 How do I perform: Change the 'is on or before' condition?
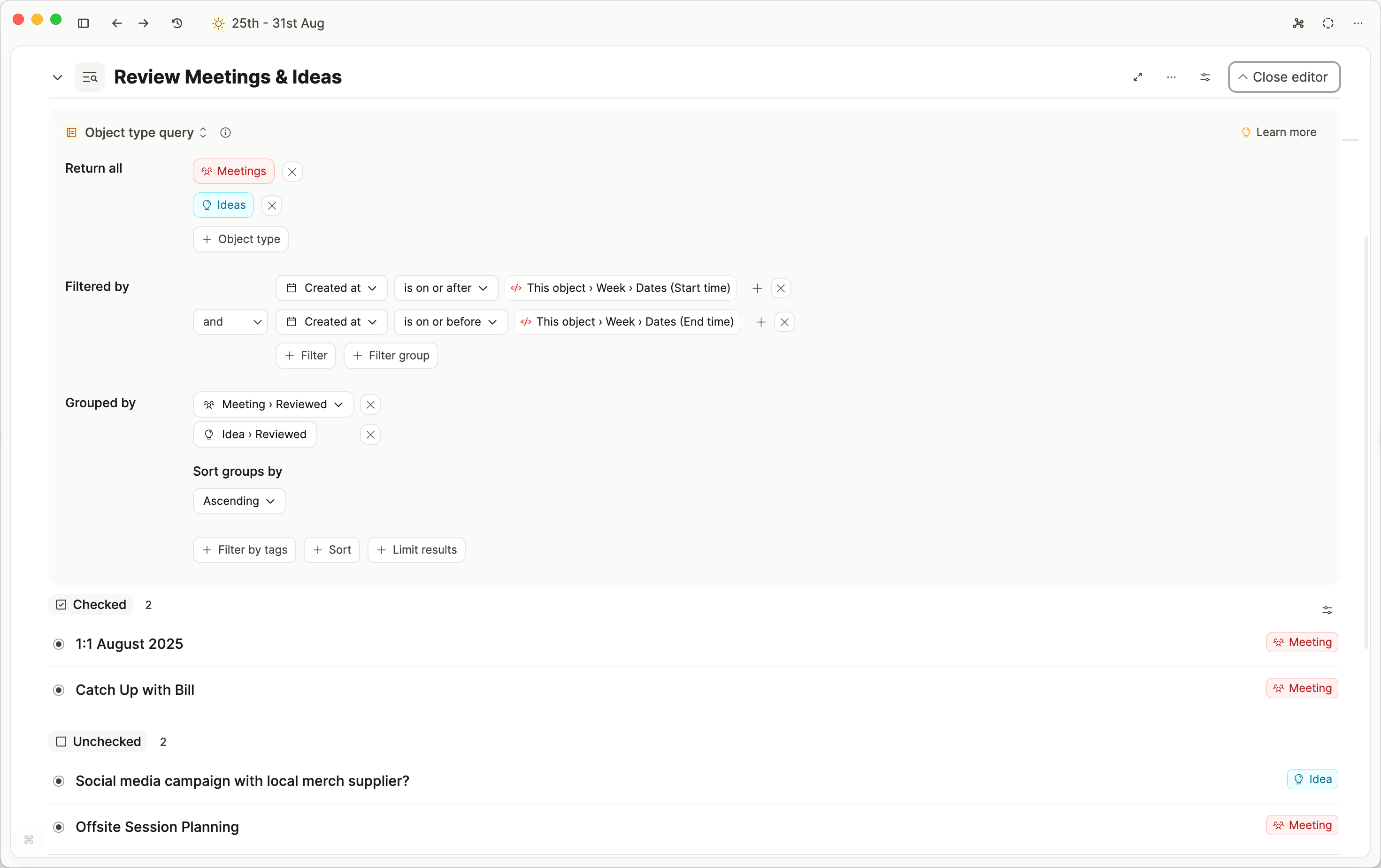(450, 322)
